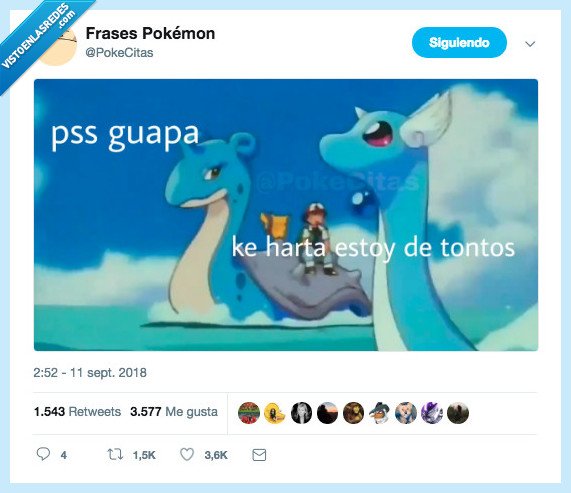This screenshot has height=493, width=571.
Task: Expand the tweet options chevron
Action: (x=530, y=44)
